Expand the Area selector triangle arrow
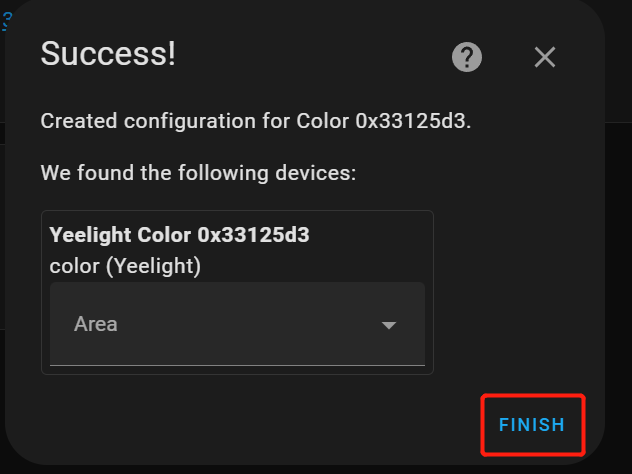This screenshot has height=474, width=632. [x=389, y=325]
